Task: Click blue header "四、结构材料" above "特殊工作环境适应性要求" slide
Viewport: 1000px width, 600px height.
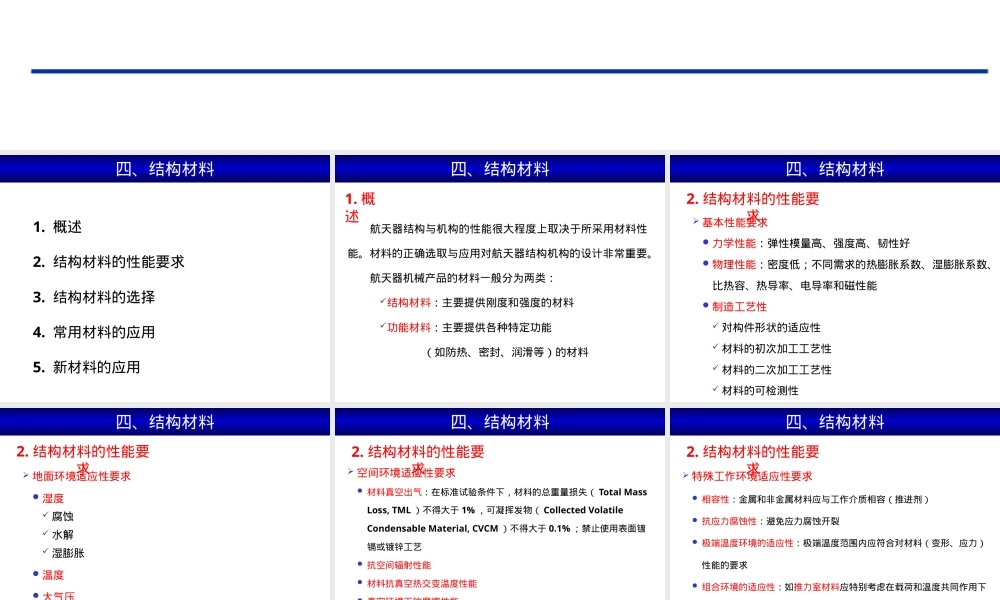Action: [x=835, y=422]
